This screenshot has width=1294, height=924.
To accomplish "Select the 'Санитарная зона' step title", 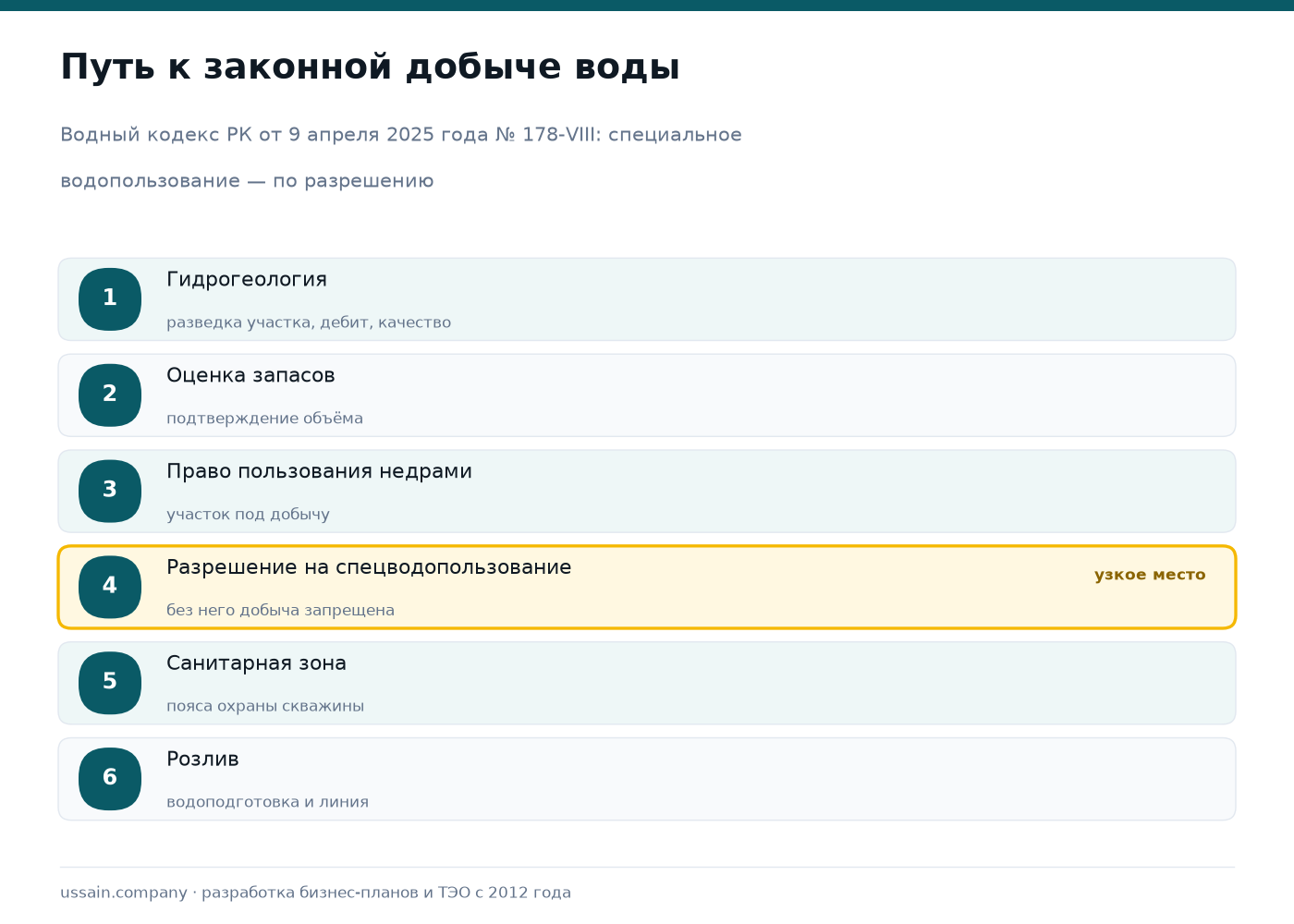I will (256, 663).
